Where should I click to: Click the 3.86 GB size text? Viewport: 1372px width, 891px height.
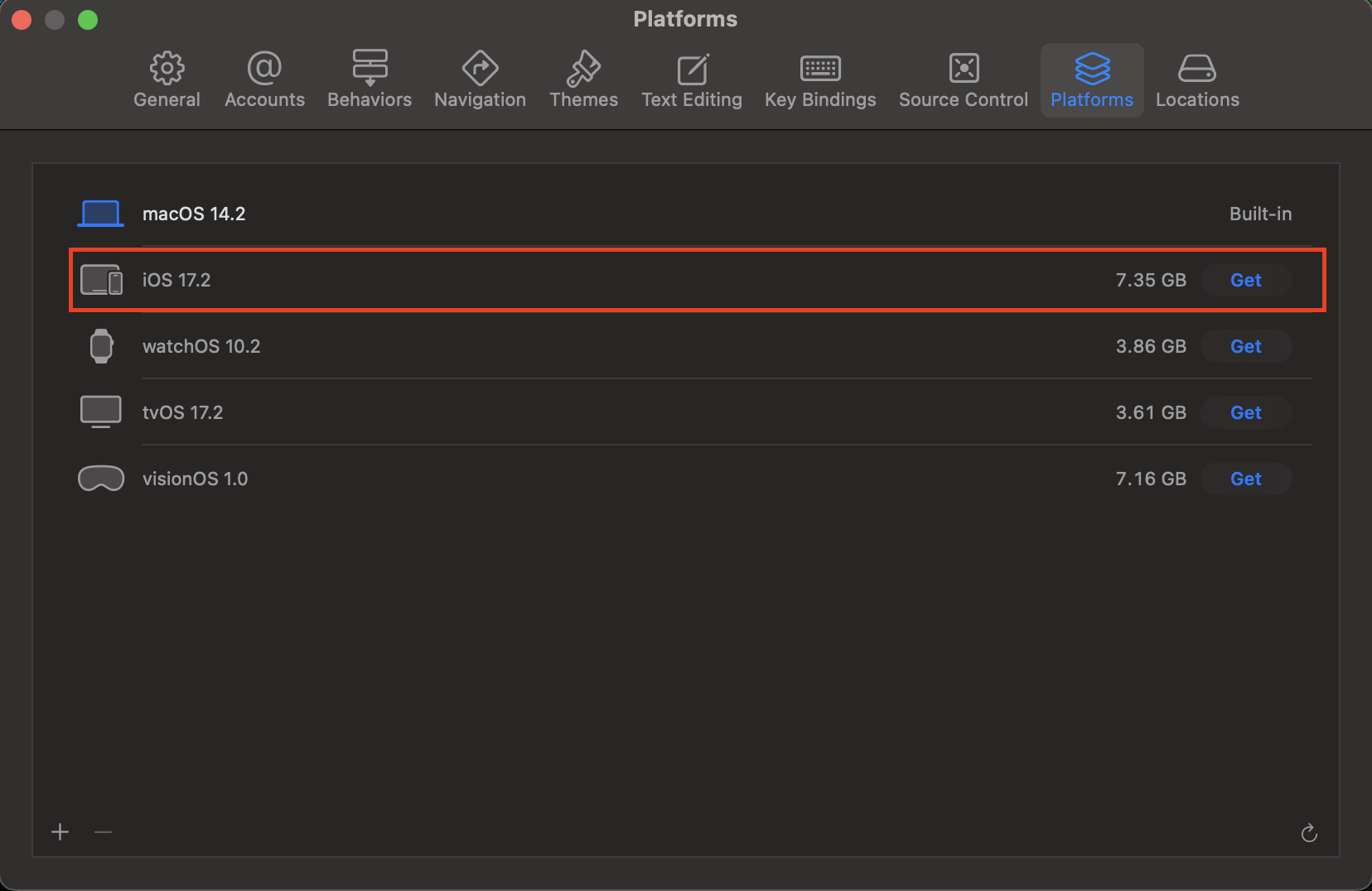coord(1151,346)
